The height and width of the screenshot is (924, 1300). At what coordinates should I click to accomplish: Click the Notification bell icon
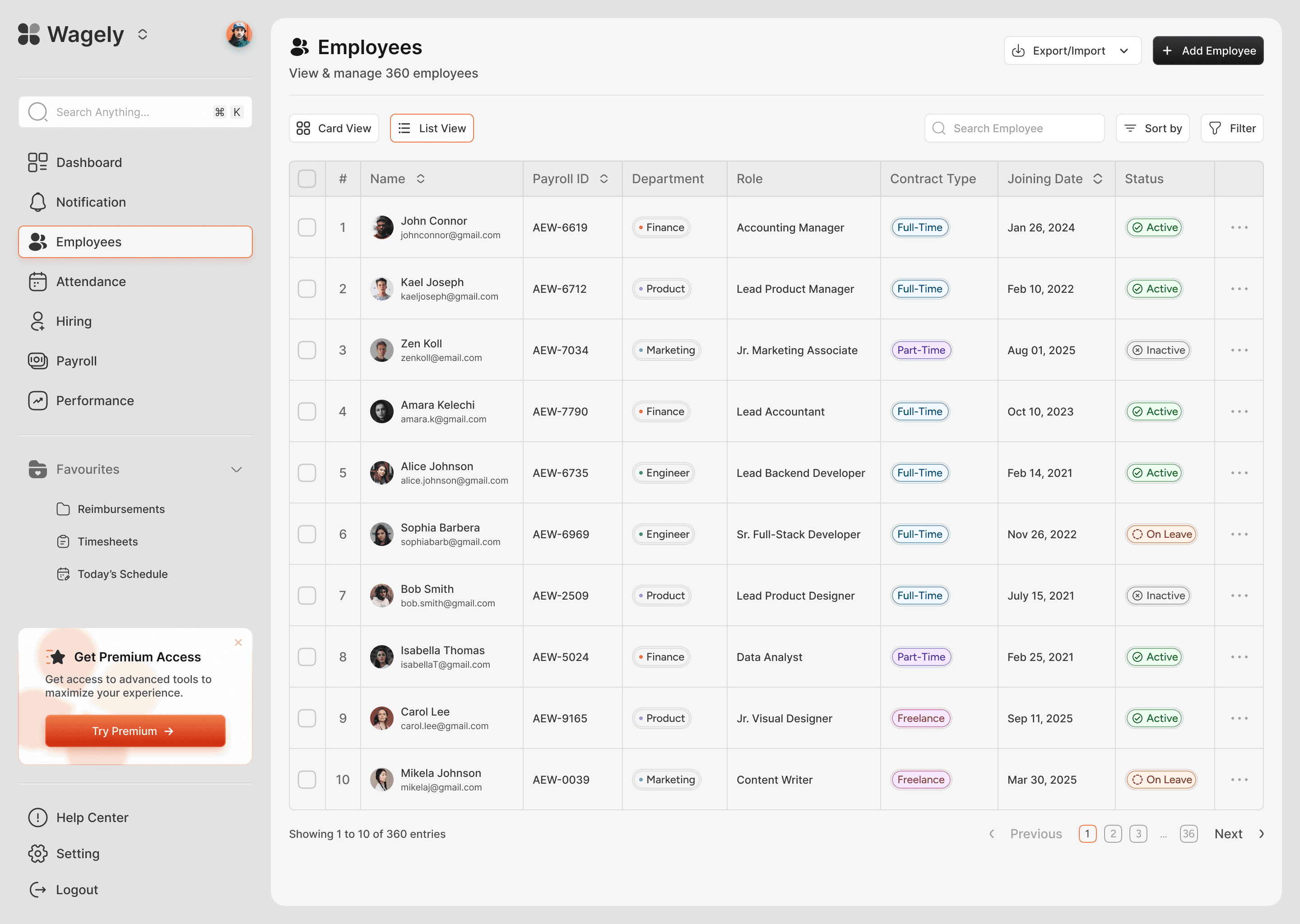(37, 202)
